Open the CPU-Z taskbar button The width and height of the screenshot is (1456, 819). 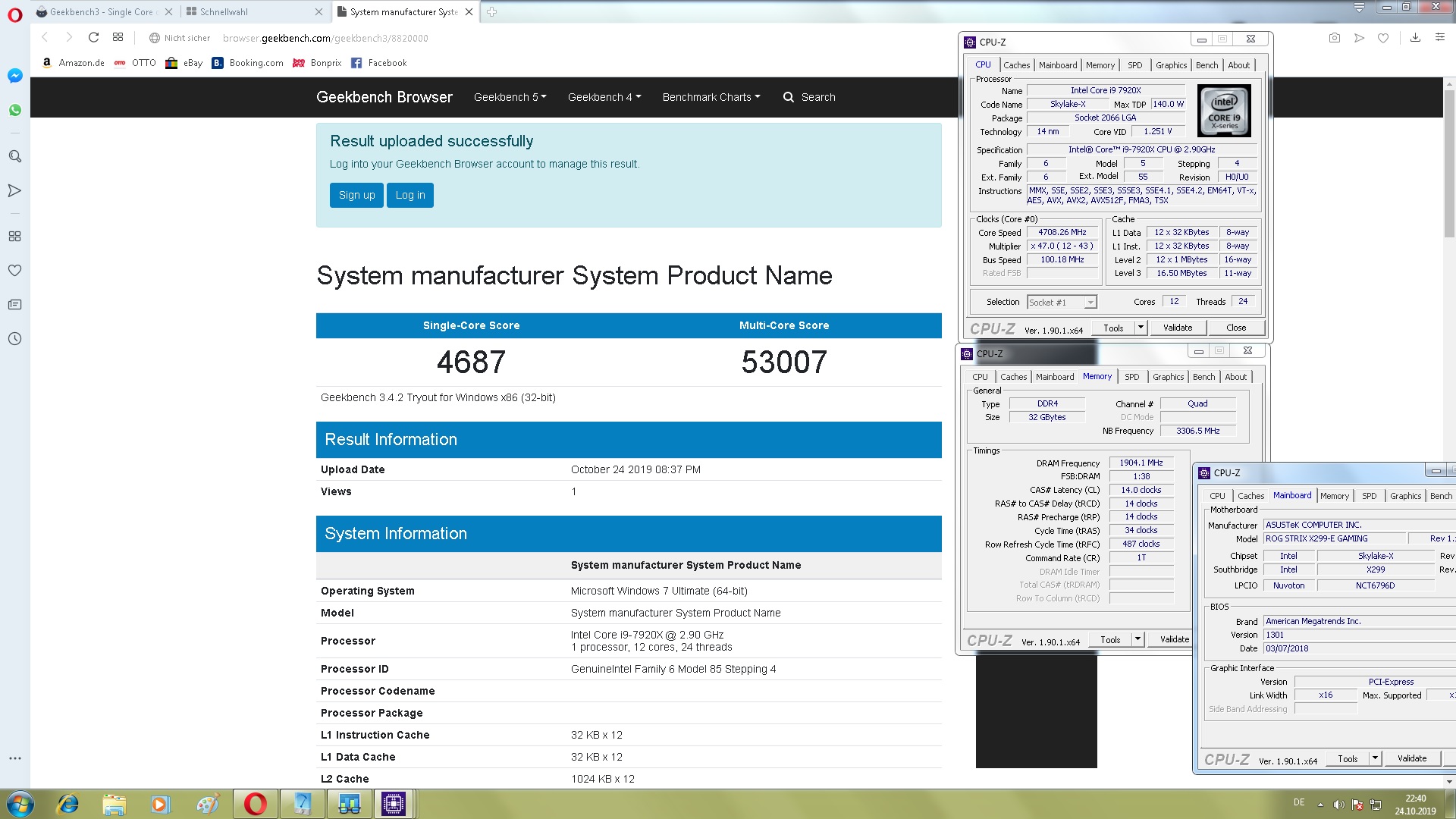pyautogui.click(x=394, y=804)
